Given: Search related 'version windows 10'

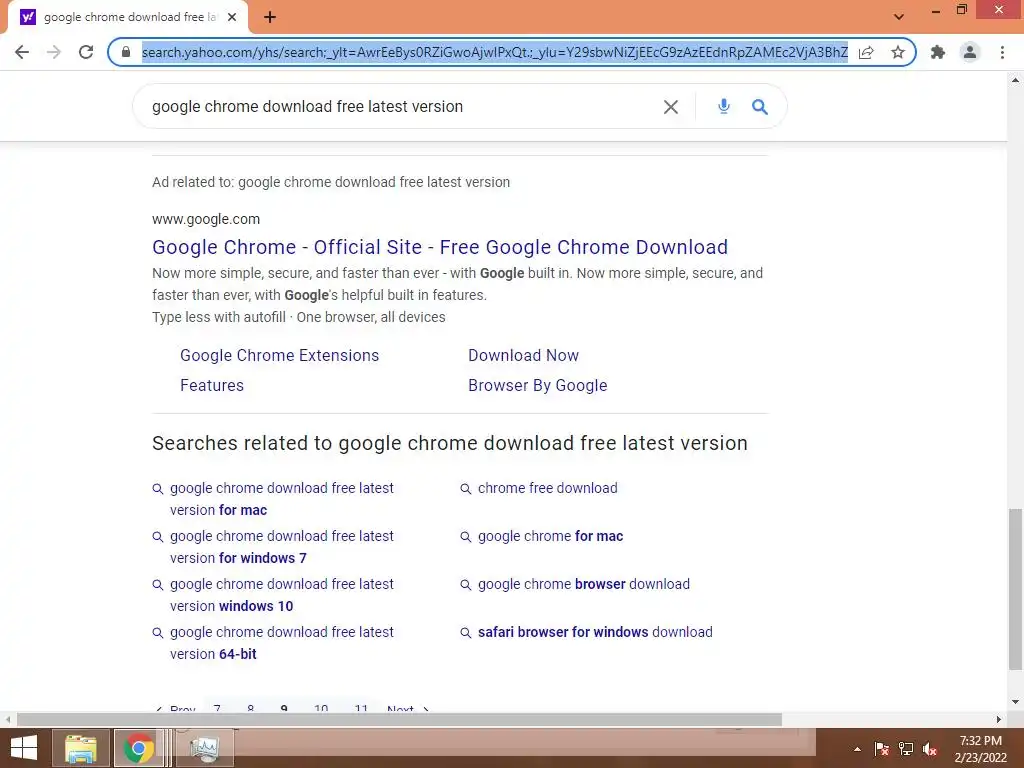Looking at the screenshot, I should click(281, 595).
